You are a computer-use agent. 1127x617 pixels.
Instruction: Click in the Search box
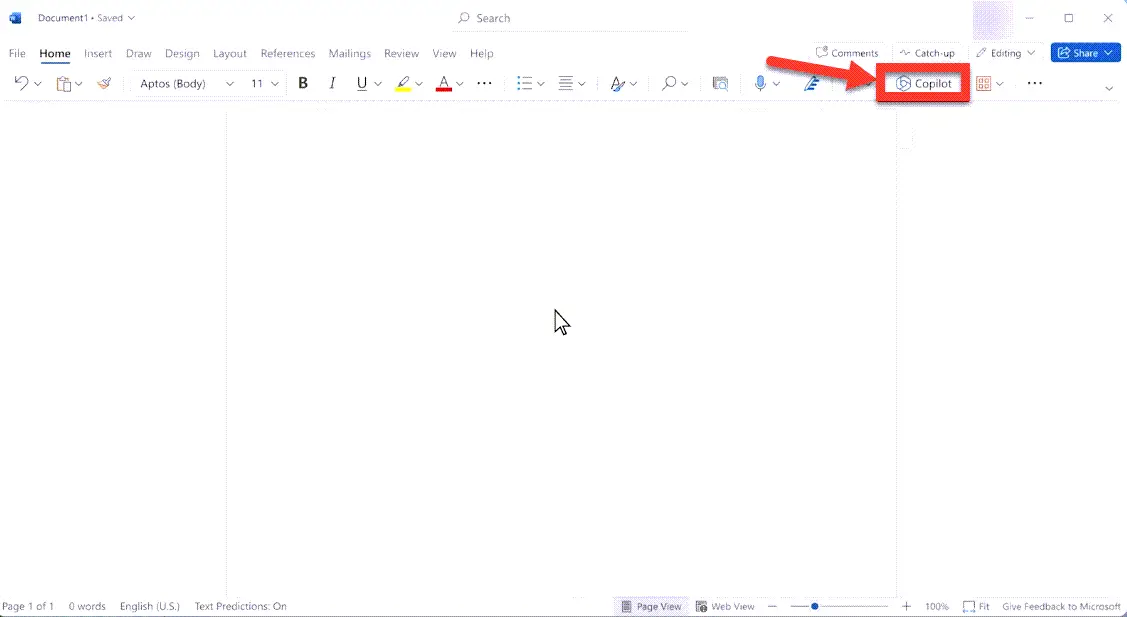571,18
